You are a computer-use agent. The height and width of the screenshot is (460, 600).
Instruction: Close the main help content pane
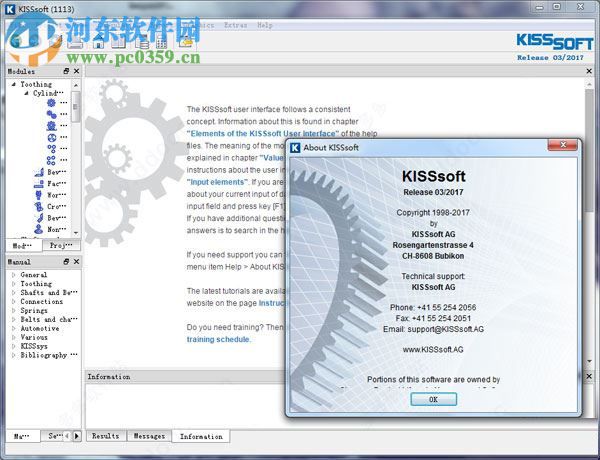pyautogui.click(x=589, y=71)
